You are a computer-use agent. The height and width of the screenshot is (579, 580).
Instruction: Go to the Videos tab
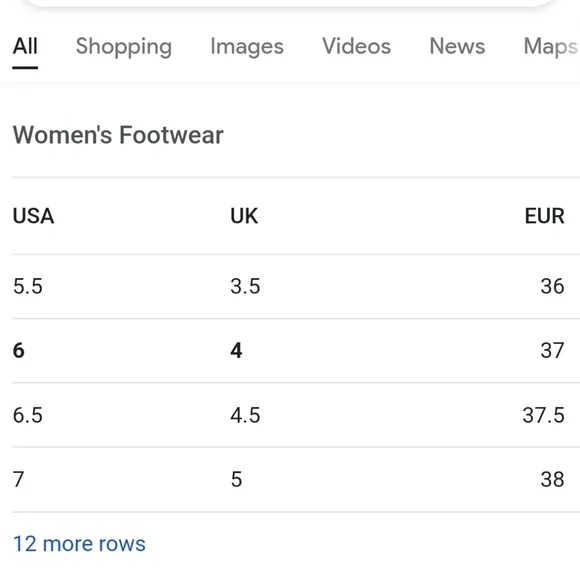[x=357, y=47]
